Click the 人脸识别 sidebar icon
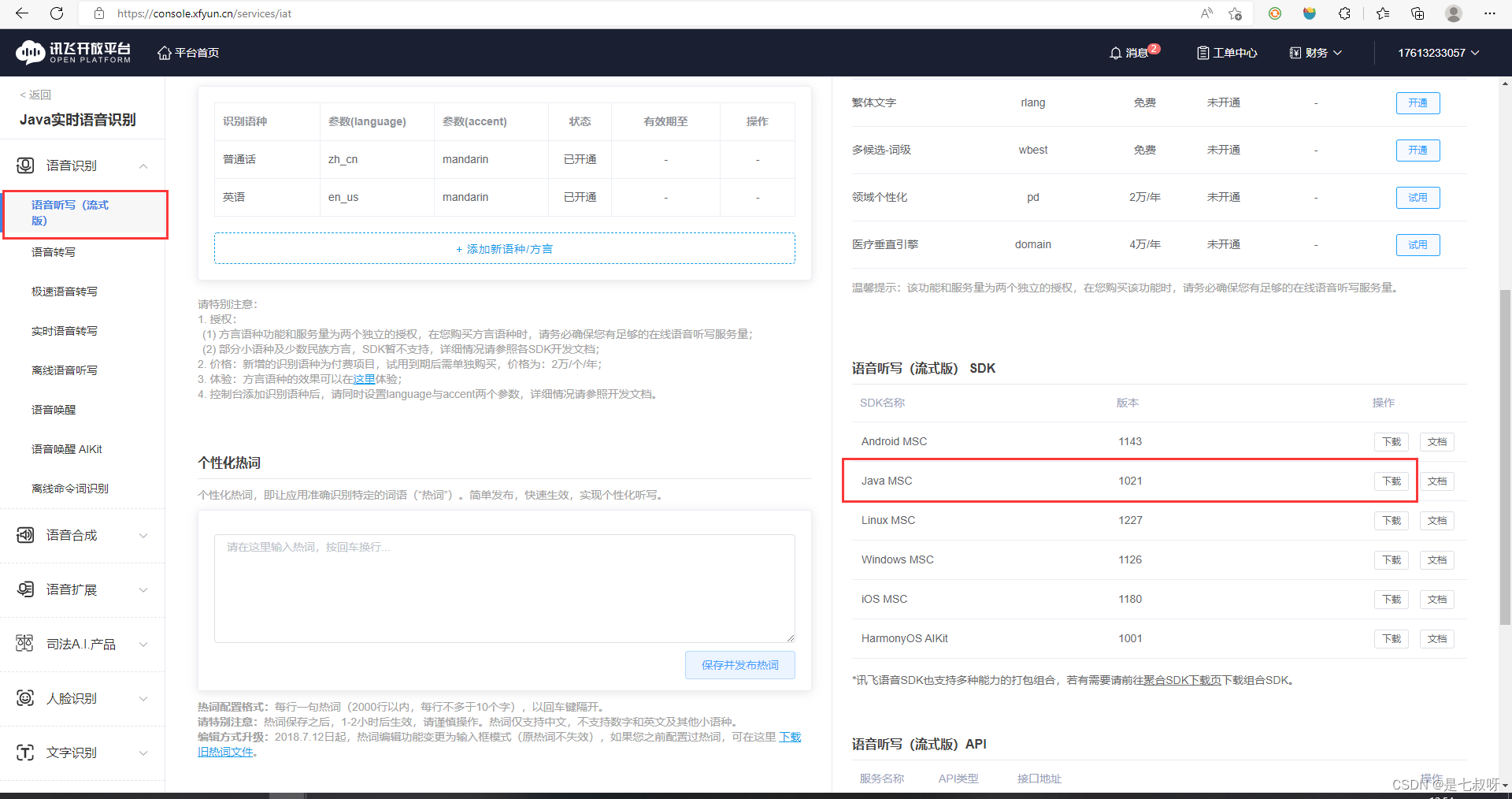The height and width of the screenshot is (799, 1512). click(x=25, y=698)
